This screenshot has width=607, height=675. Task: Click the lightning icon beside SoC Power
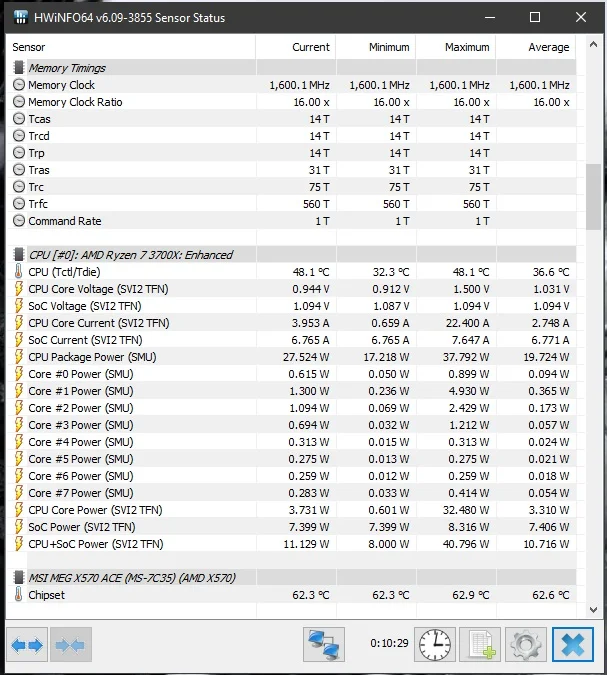point(19,526)
